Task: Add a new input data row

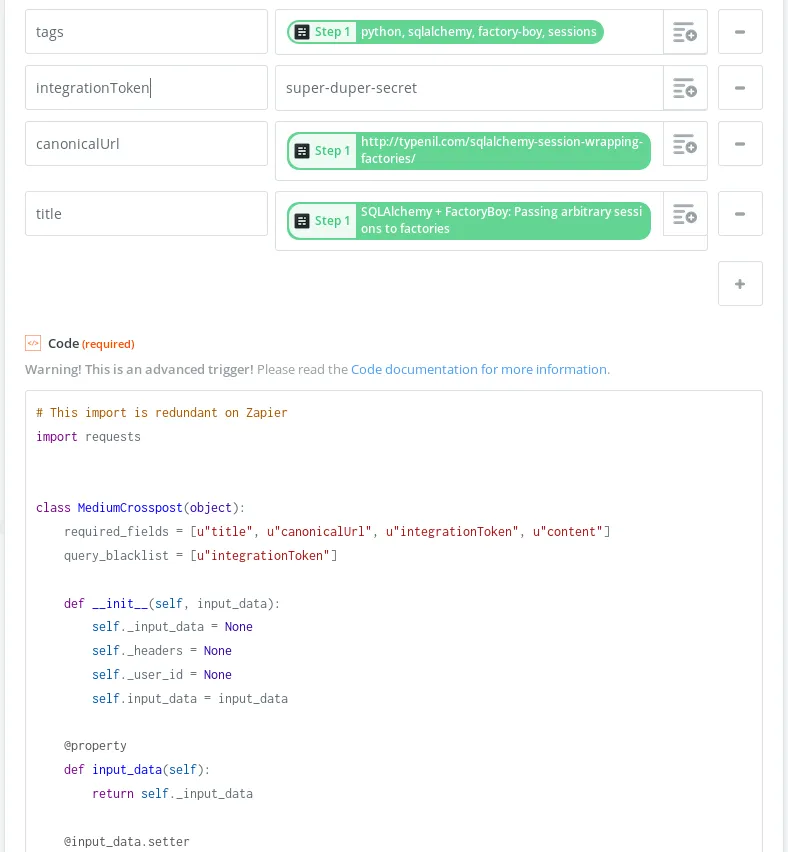Action: [740, 284]
